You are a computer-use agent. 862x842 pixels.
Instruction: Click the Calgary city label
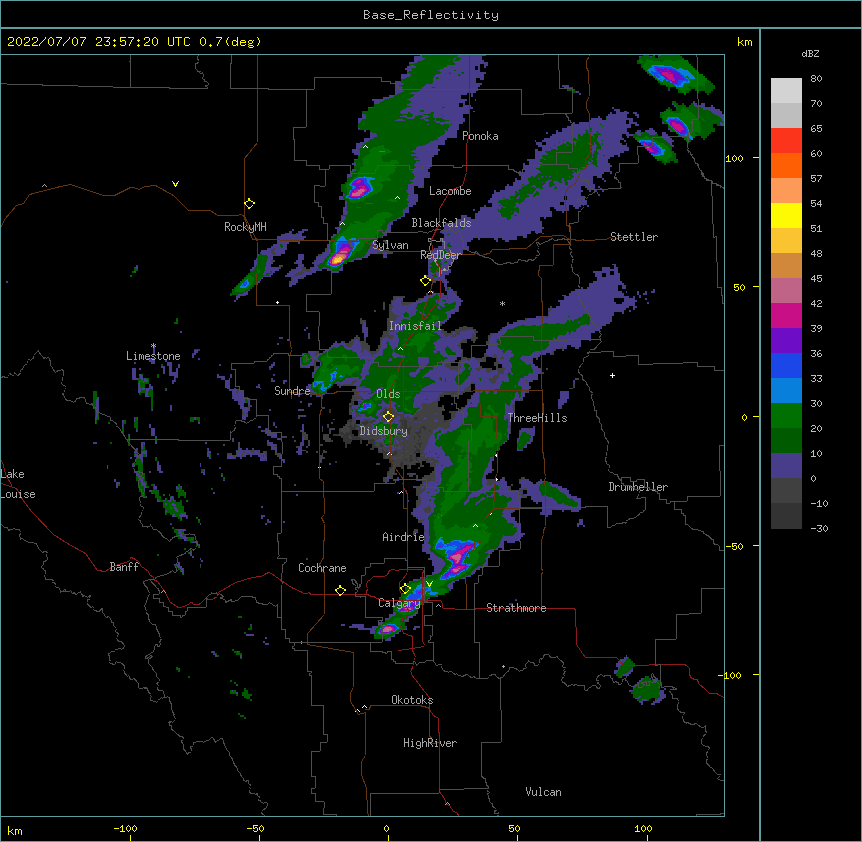point(399,603)
